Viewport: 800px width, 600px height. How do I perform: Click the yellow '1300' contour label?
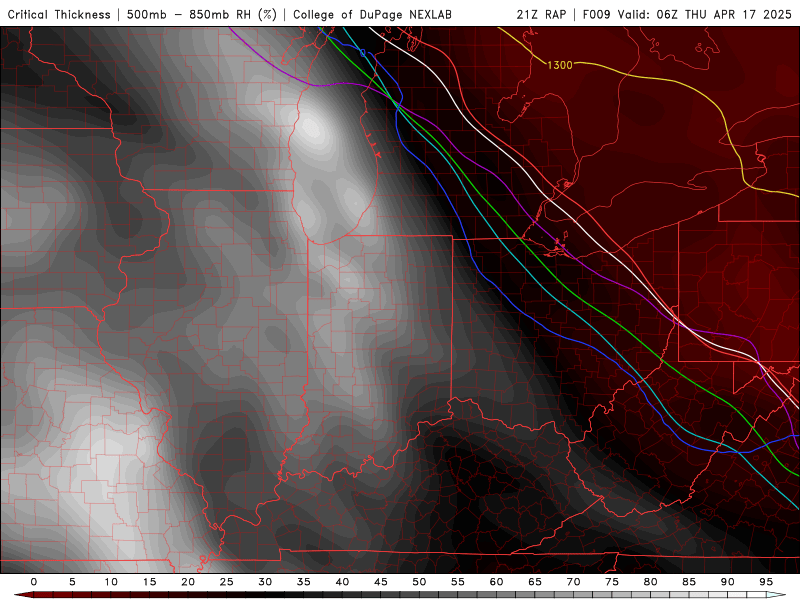coord(560,65)
